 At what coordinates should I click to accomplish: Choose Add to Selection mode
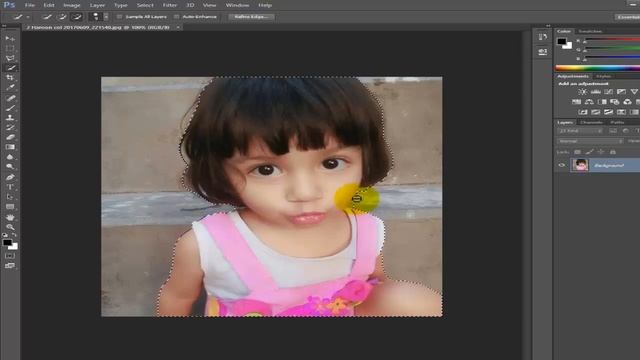(x=62, y=17)
